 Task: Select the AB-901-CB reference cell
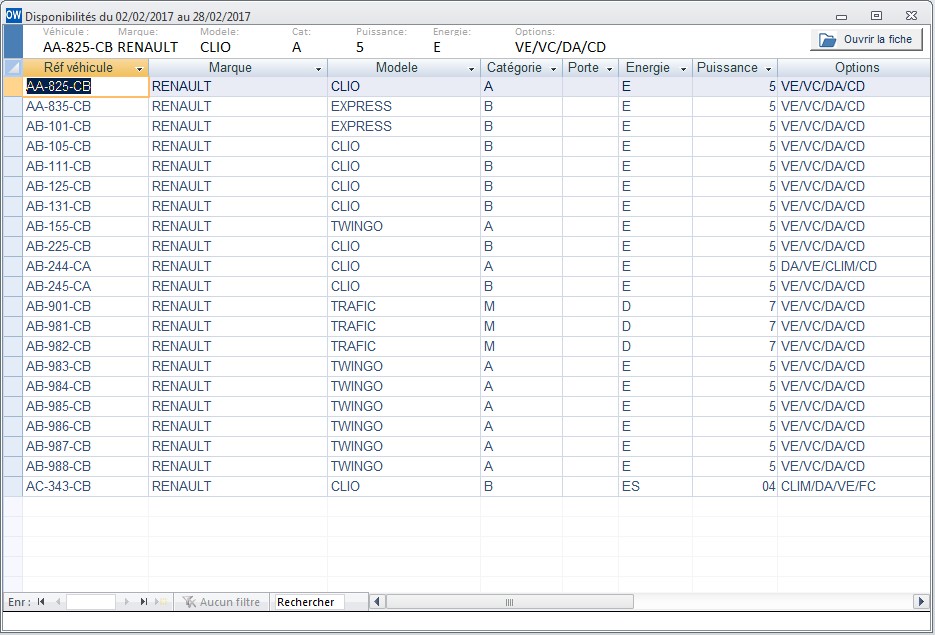tap(86, 306)
